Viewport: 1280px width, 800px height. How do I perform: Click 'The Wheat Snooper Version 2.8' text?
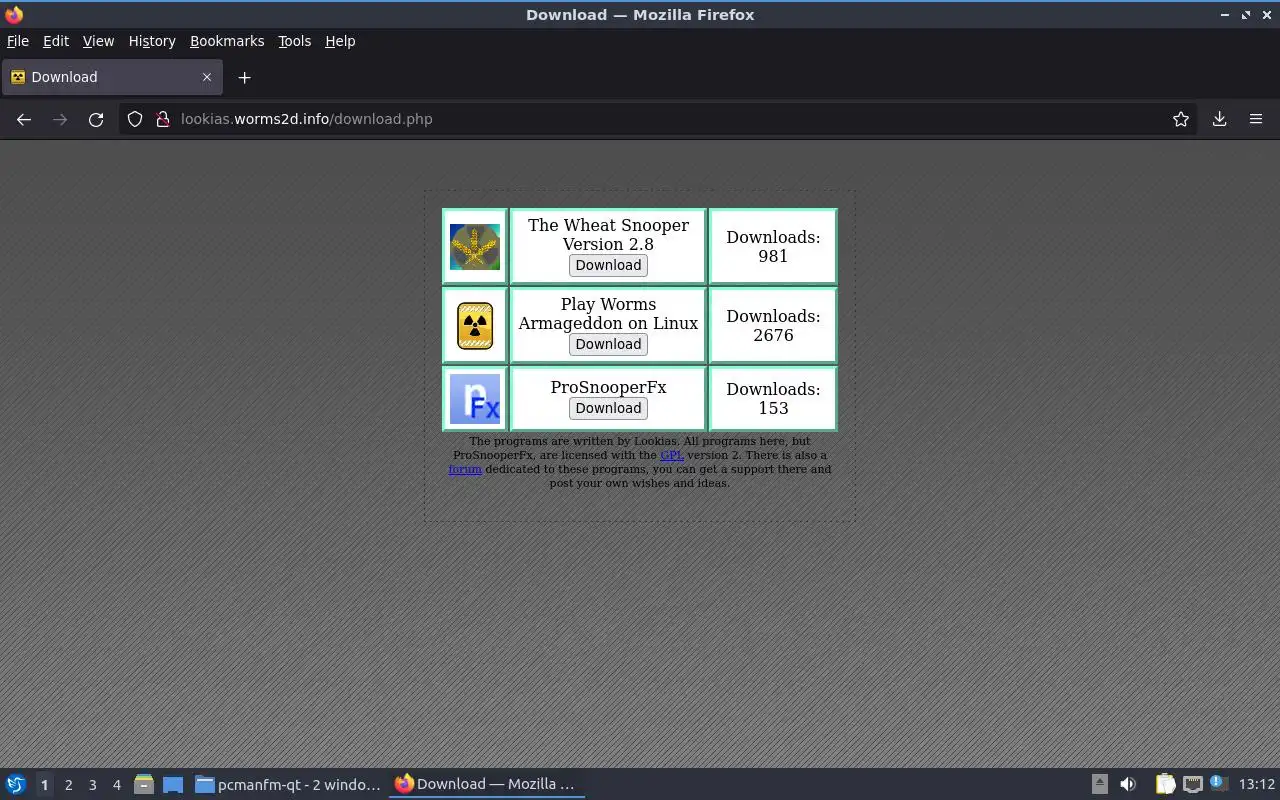608,234
